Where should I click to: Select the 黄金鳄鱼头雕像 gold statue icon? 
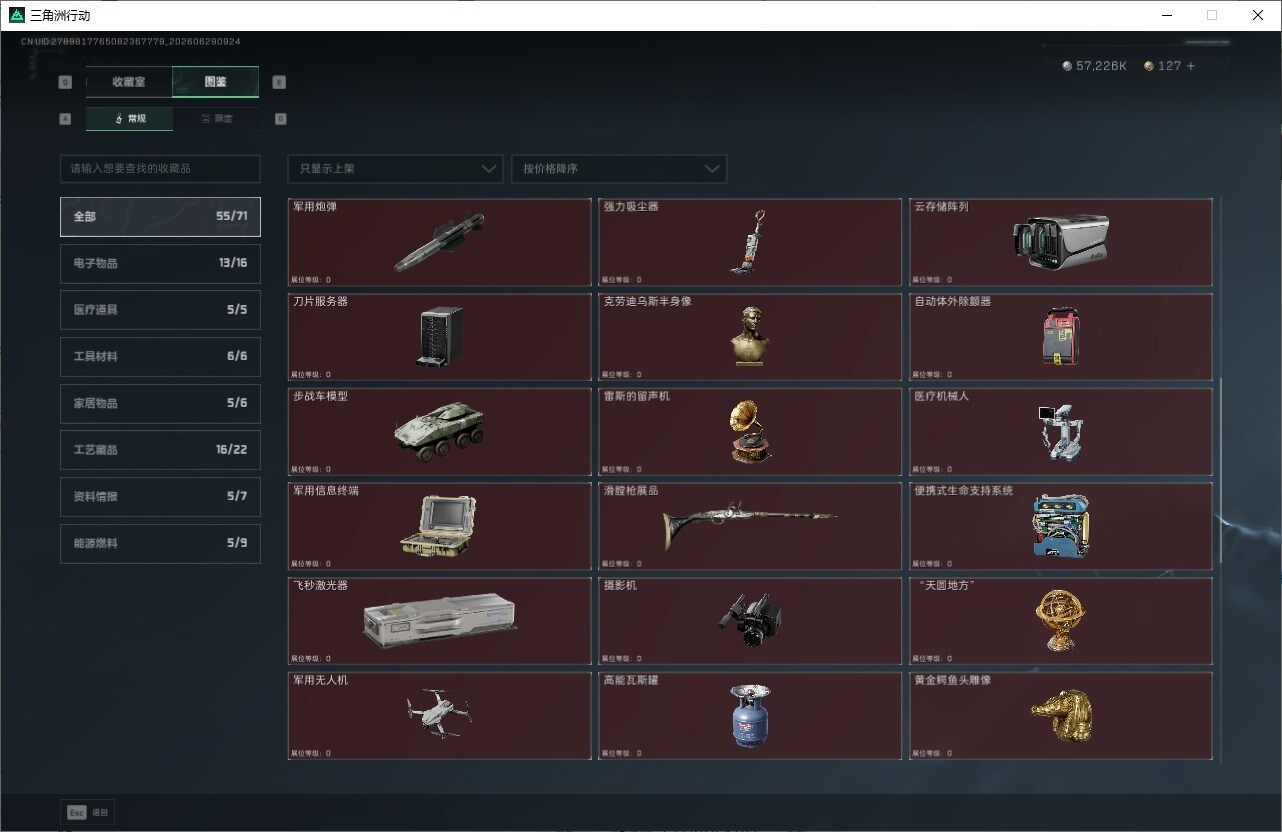click(1060, 714)
